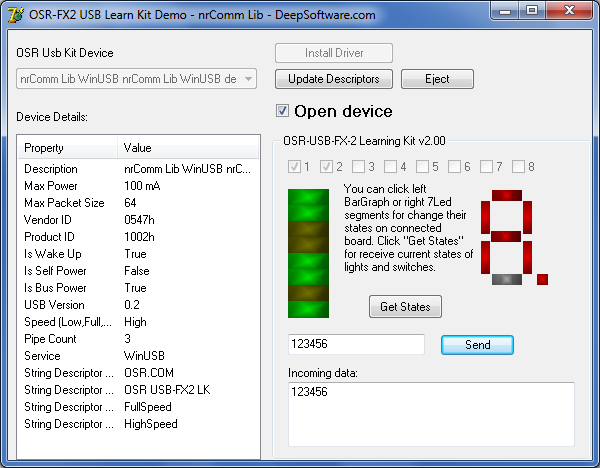
Task: Click Get States to read board status
Action: click(405, 307)
